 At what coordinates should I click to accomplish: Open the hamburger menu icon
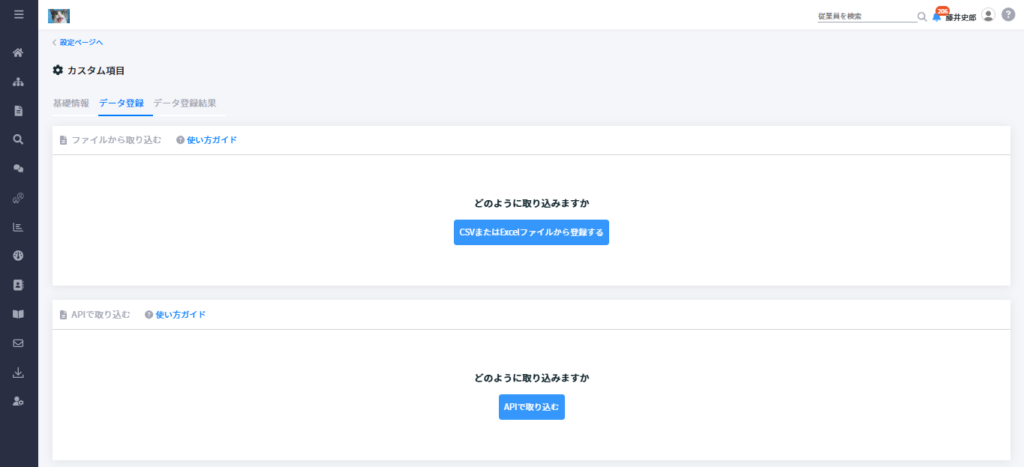pos(18,14)
